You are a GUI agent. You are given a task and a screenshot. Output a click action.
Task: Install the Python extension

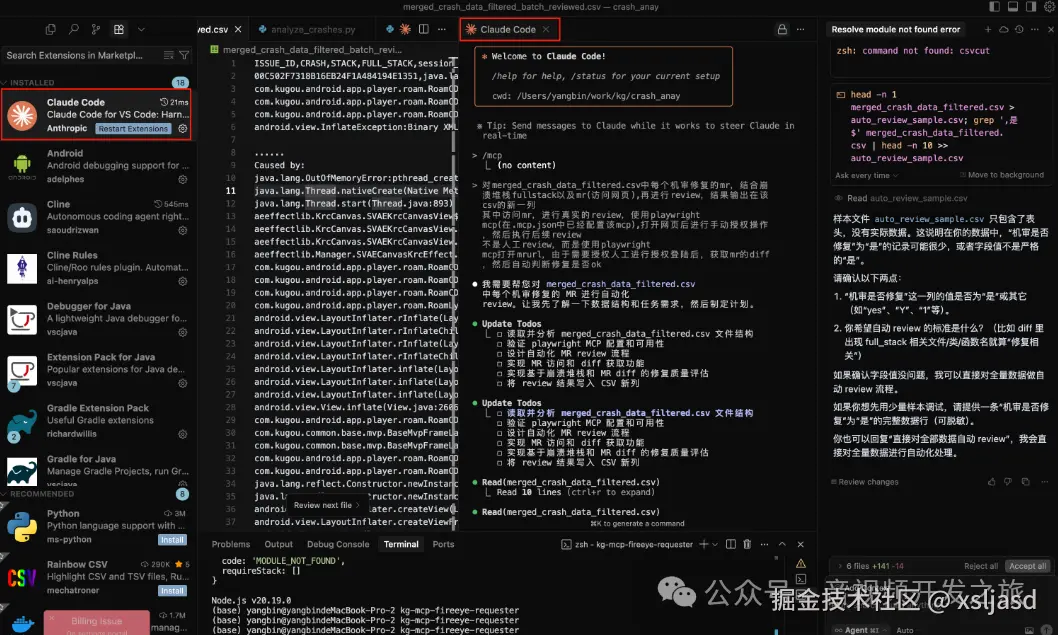click(x=172, y=539)
